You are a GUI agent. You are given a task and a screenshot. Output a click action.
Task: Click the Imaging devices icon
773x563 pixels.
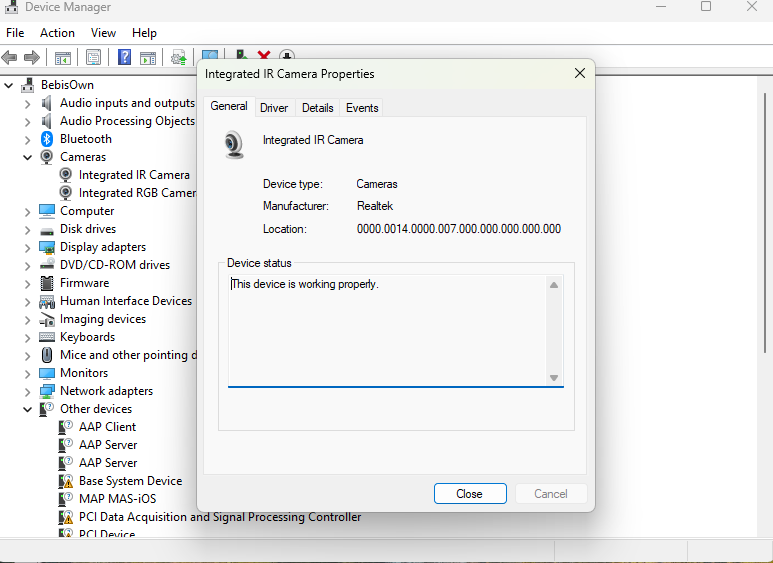(47, 319)
